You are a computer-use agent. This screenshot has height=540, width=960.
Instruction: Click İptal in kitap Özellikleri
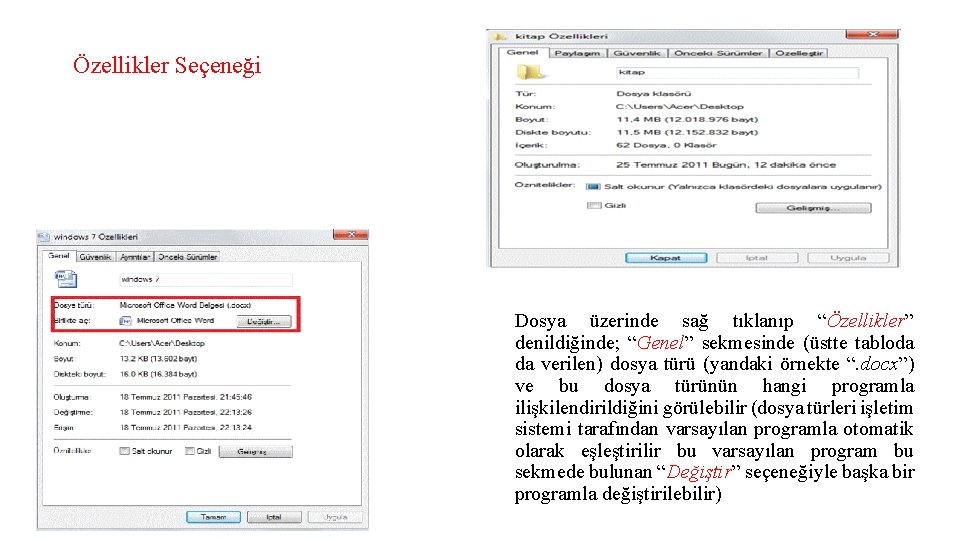757,258
